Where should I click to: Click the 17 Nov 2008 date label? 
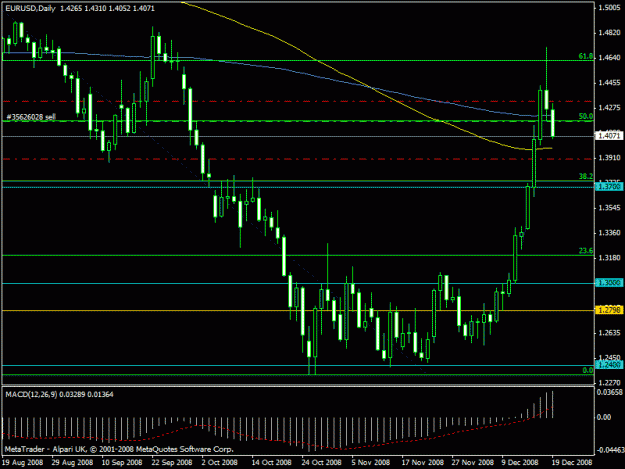tap(423, 462)
